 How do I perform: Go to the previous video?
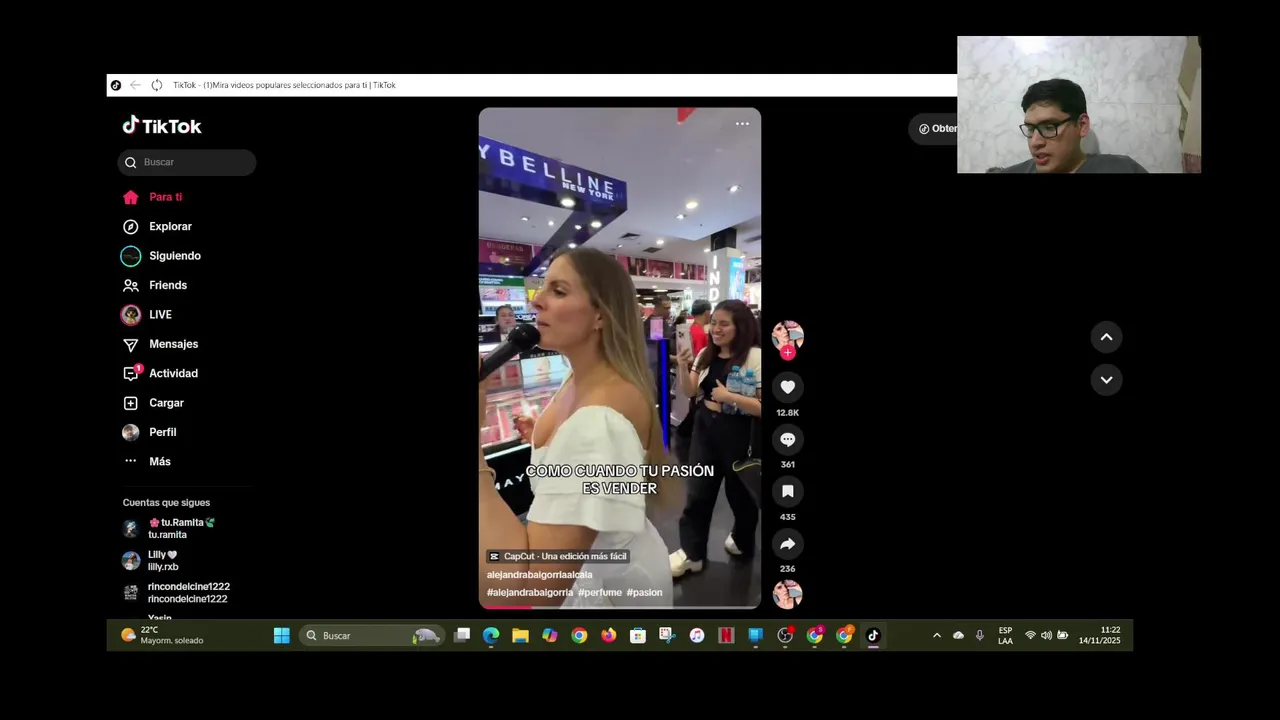tap(1106, 337)
